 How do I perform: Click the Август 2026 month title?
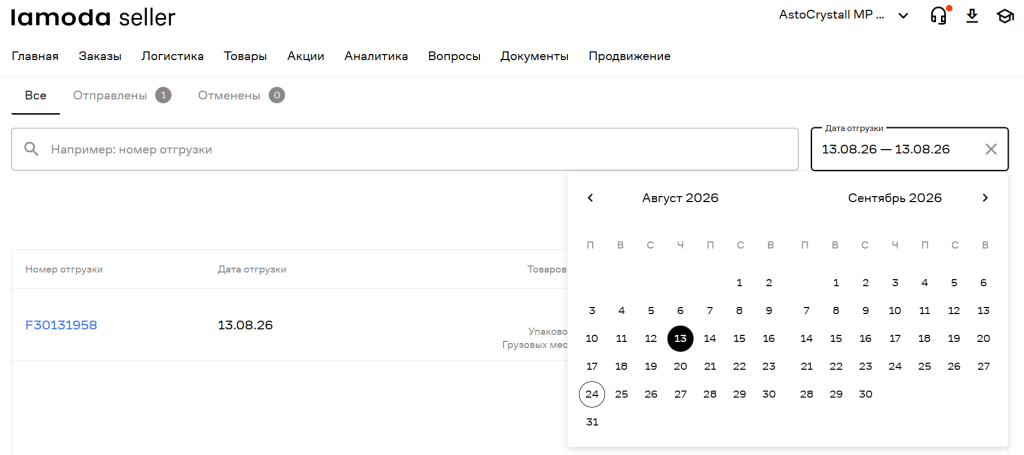680,198
